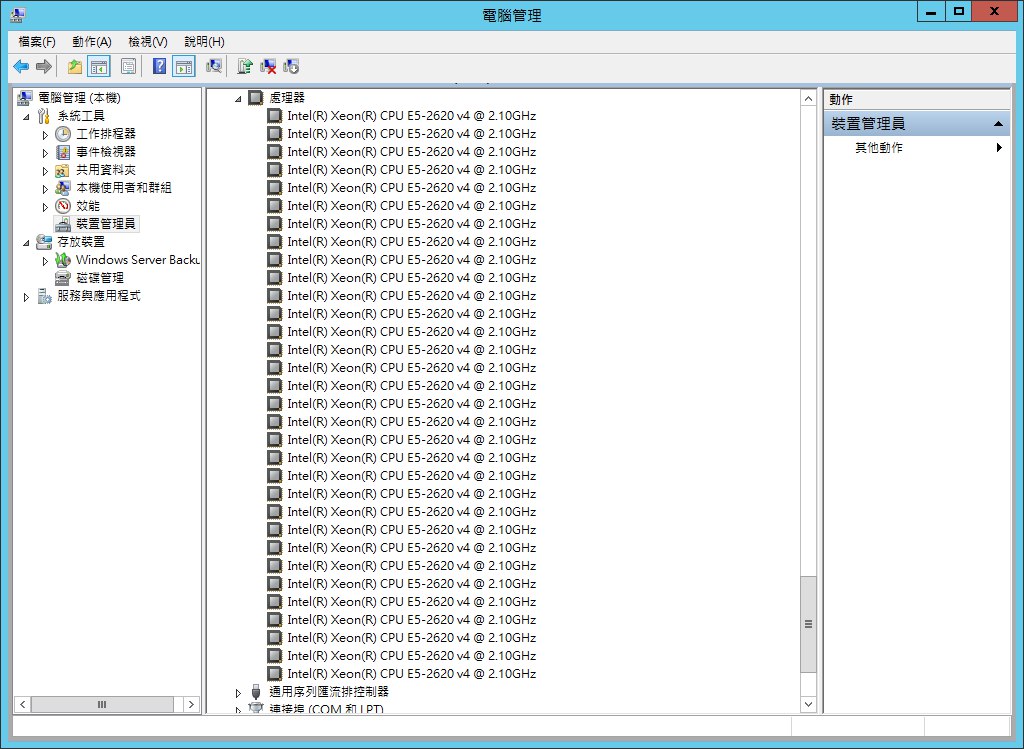Open Properties toolbar icon
The image size is (1024, 749).
click(129, 66)
